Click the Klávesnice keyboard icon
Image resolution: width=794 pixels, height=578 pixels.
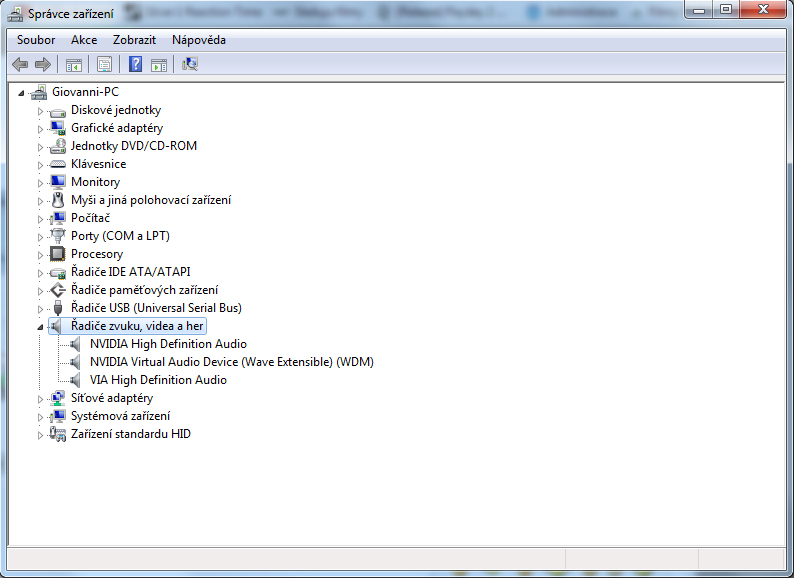58,164
